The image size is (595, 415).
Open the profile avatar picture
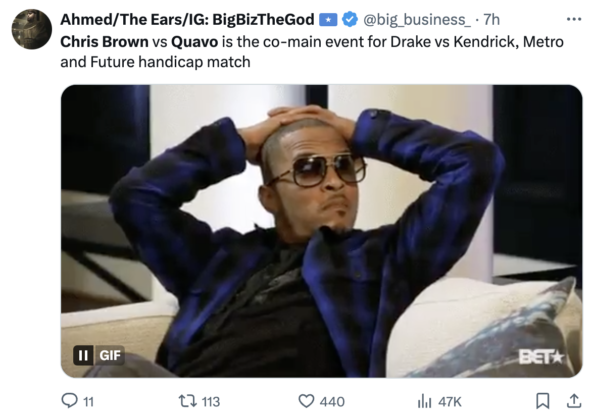click(x=32, y=29)
